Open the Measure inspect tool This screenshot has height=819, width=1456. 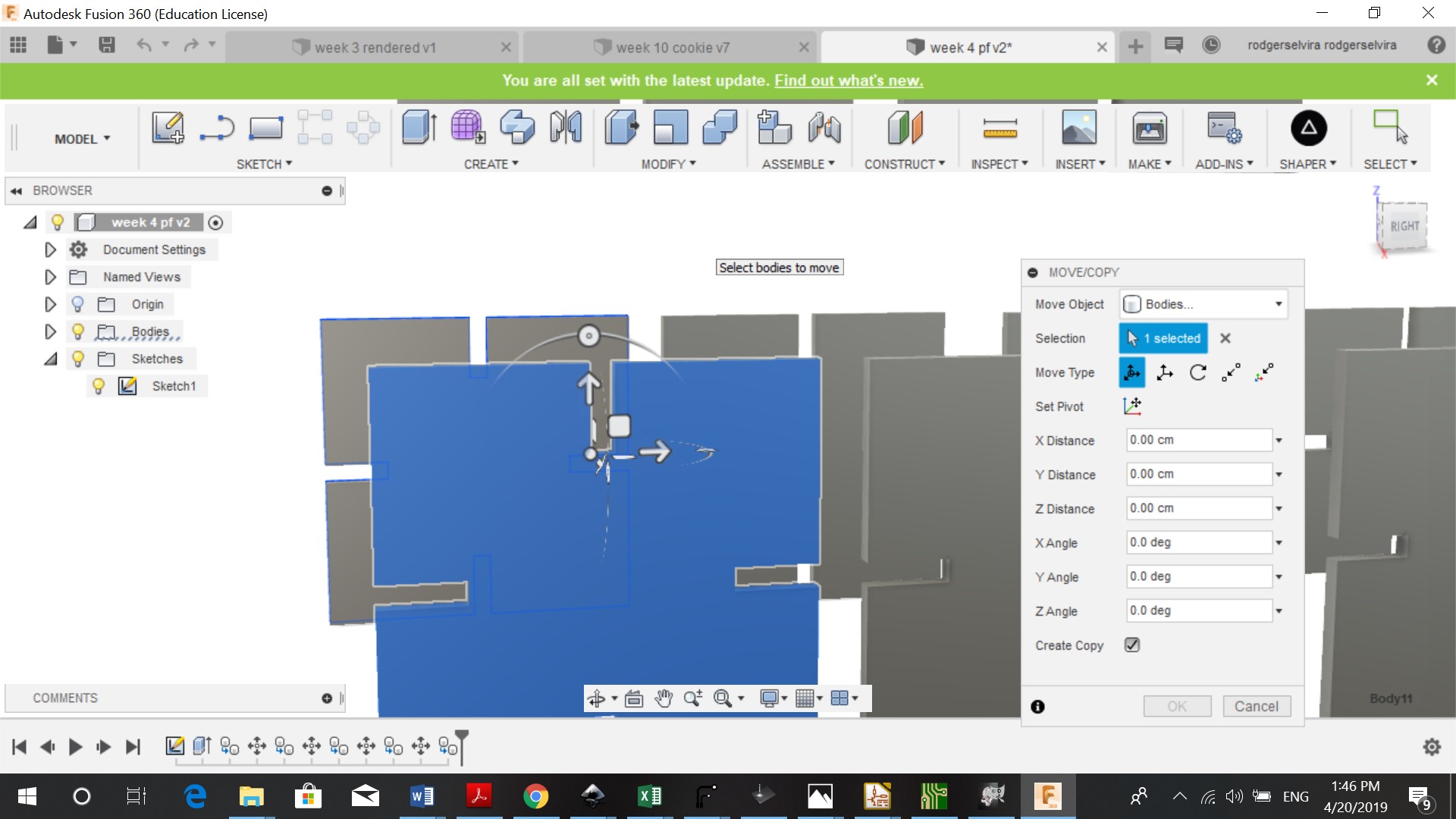click(x=999, y=127)
